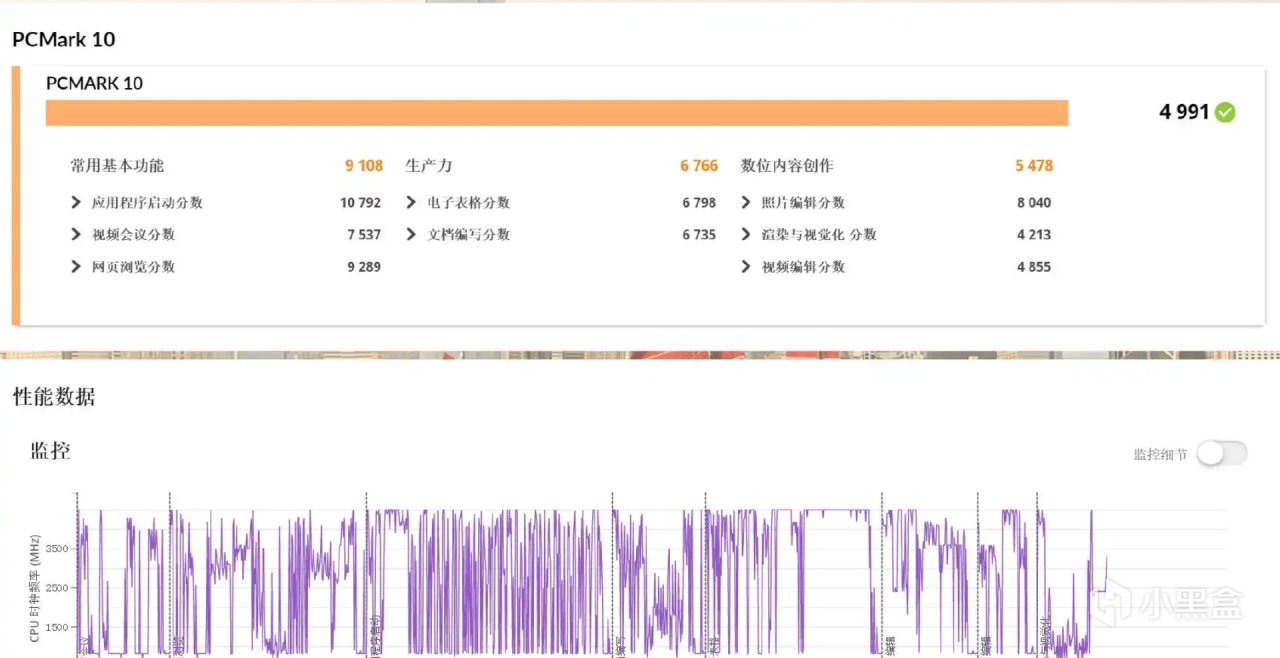The height and width of the screenshot is (658, 1280).
Task: Click the 4 855 video editing value
Action: (x=1034, y=267)
